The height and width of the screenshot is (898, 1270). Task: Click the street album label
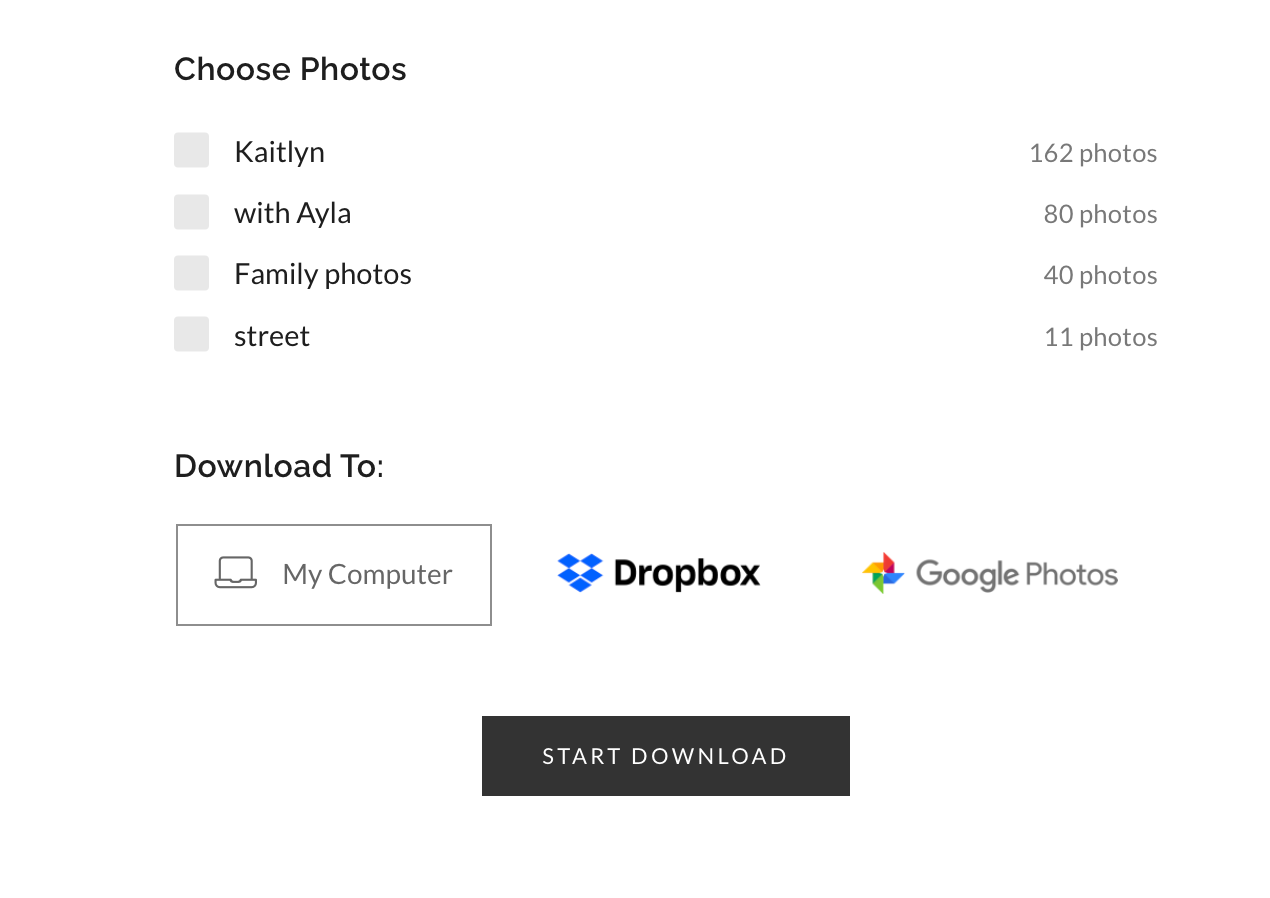pyautogui.click(x=272, y=336)
